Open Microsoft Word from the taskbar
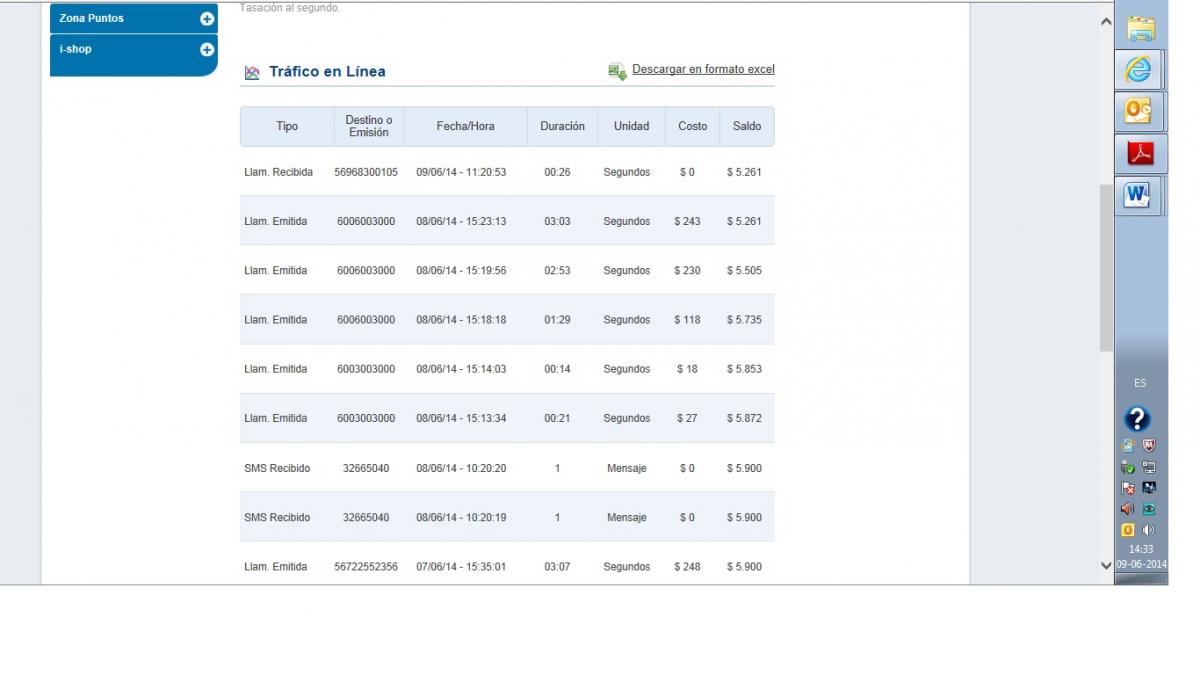Screen dimensions: 1200x675 pos(1139,195)
